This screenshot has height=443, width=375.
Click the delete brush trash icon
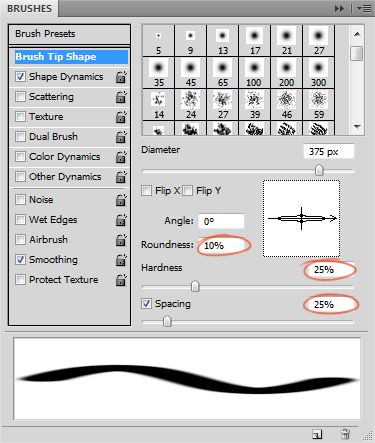[x=345, y=434]
